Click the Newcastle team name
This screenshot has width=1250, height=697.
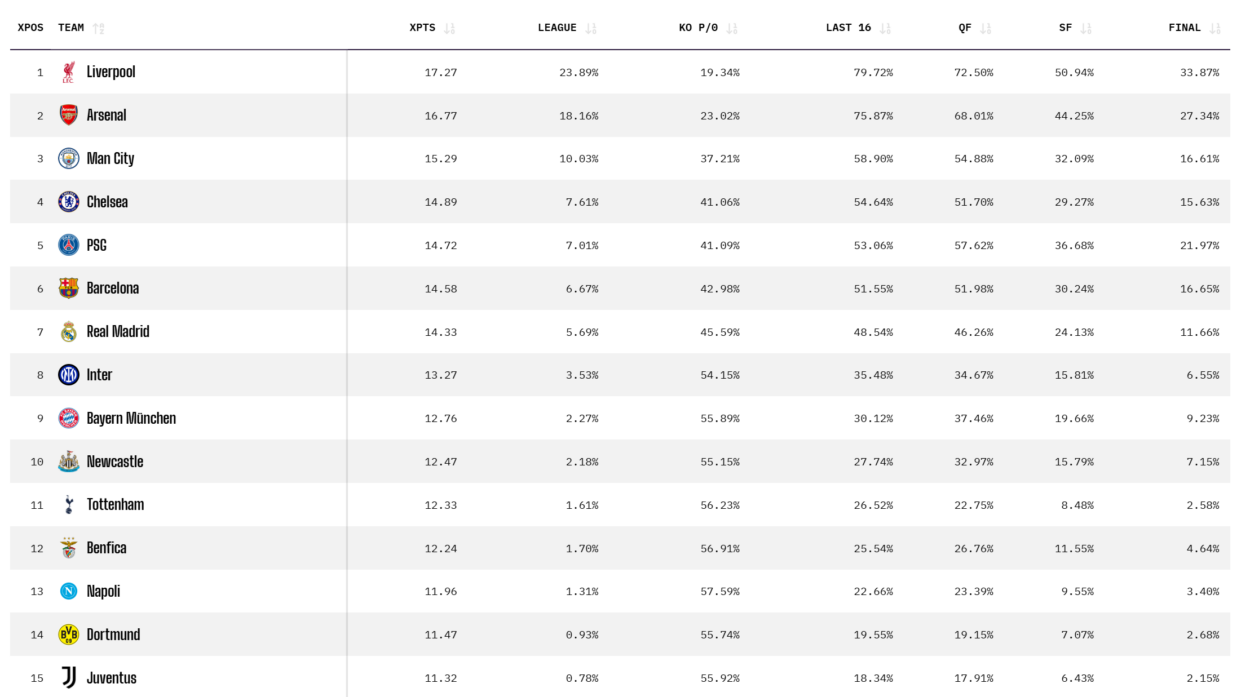115,462
